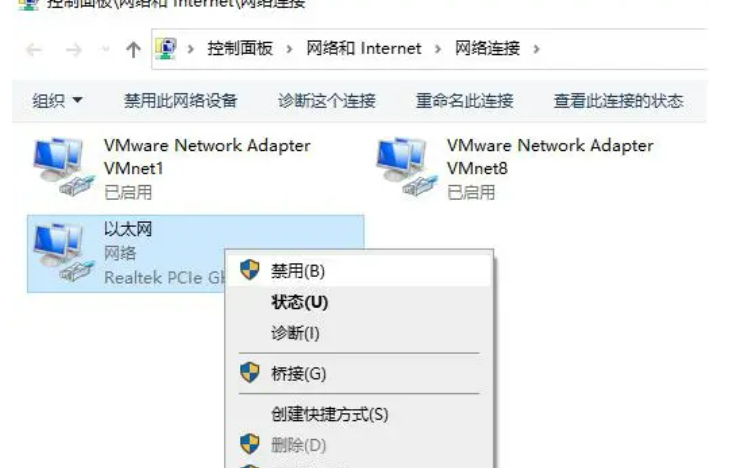Viewport: 734px width, 468px height.
Task: Select the VMware Network Adapter VMnet8 icon
Action: click(x=407, y=167)
